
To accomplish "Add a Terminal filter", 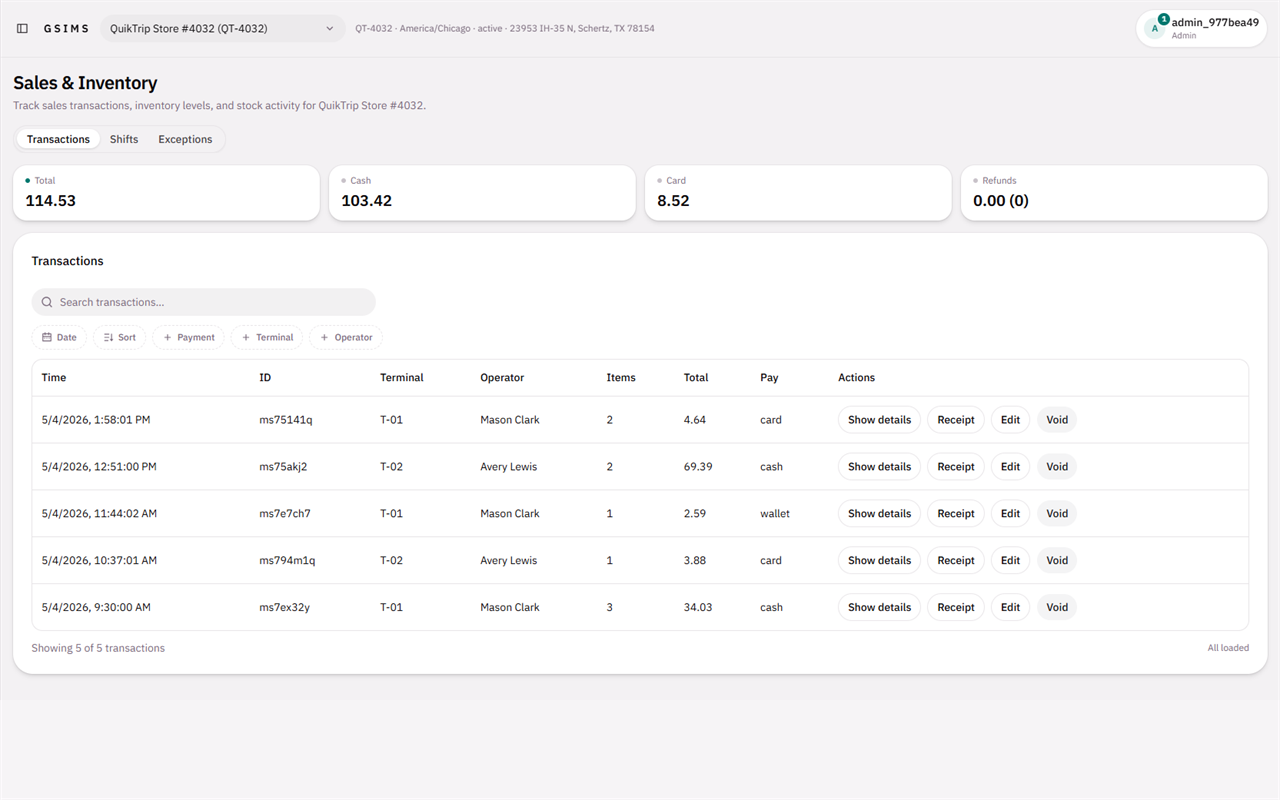I will pyautogui.click(x=267, y=338).
